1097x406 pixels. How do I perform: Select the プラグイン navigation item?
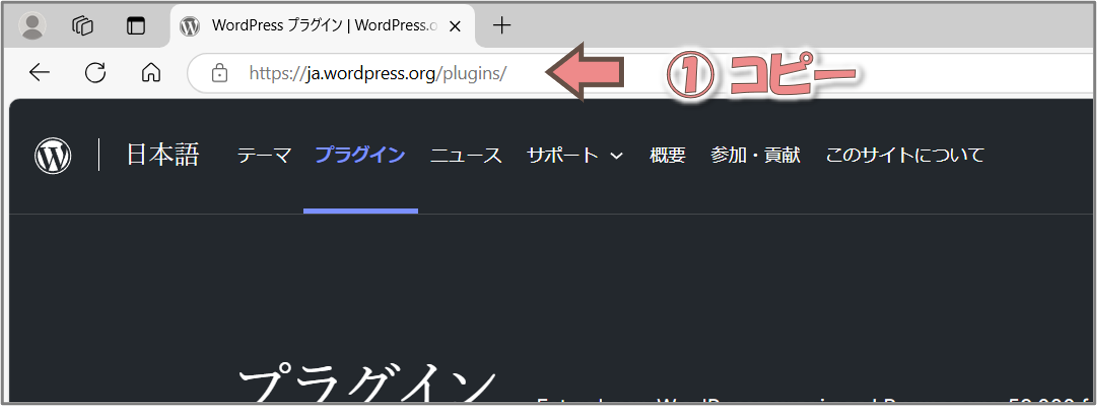(360, 155)
